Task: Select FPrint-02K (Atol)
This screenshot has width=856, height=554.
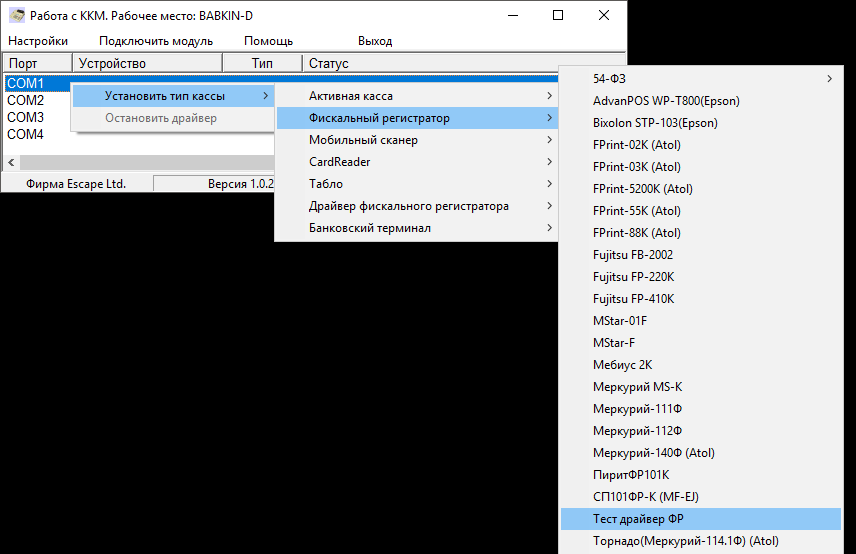Action: [701, 145]
